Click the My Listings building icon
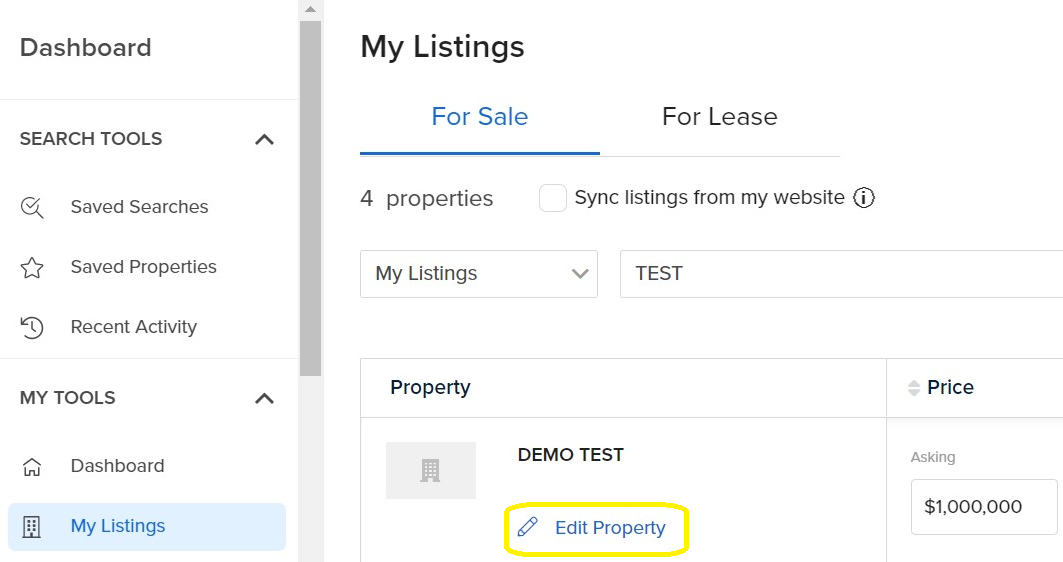The height and width of the screenshot is (562, 1063). click(x=32, y=526)
